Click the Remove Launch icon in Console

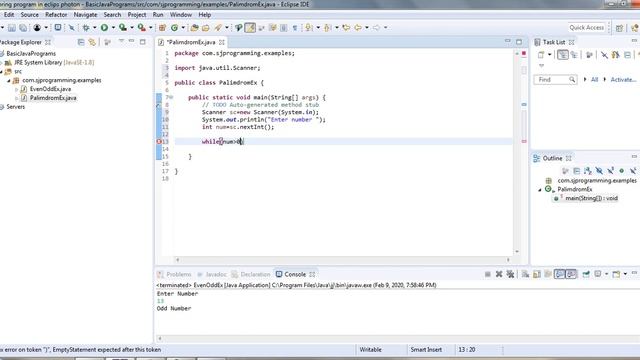pos(499,274)
